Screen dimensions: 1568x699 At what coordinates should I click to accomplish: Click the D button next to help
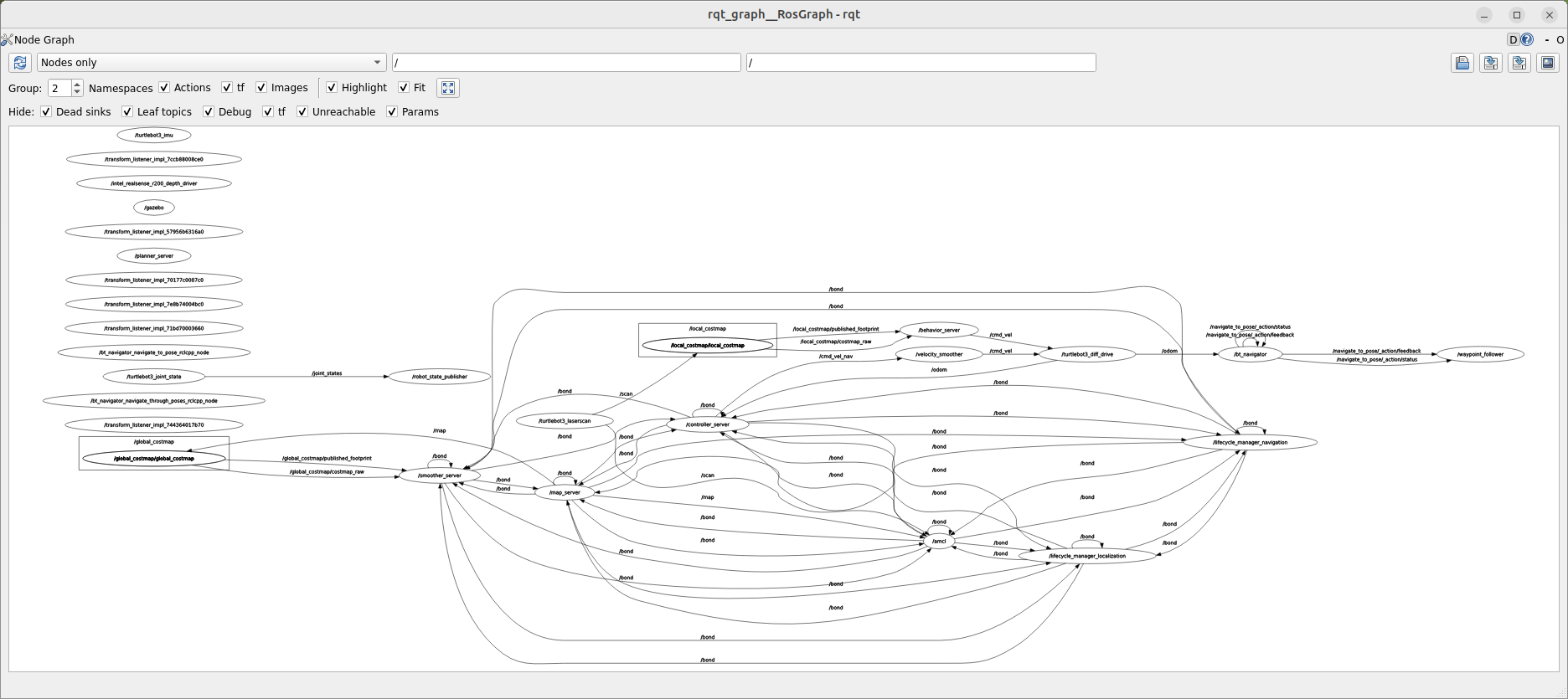point(1514,39)
